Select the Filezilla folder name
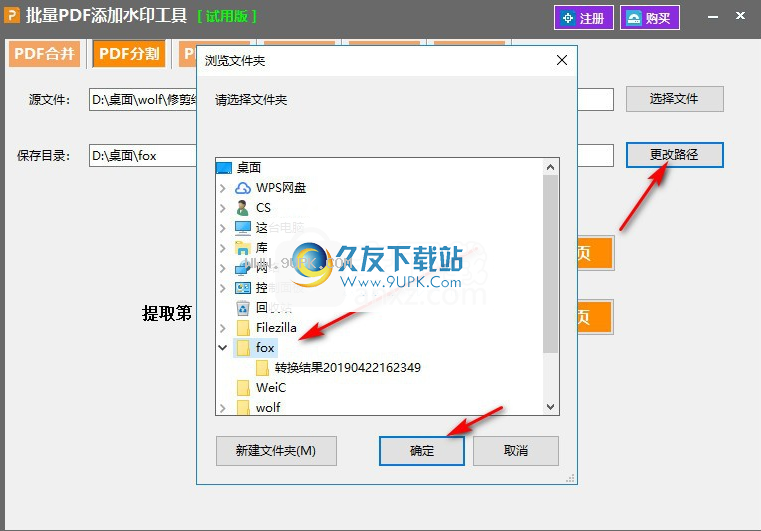 (x=276, y=328)
